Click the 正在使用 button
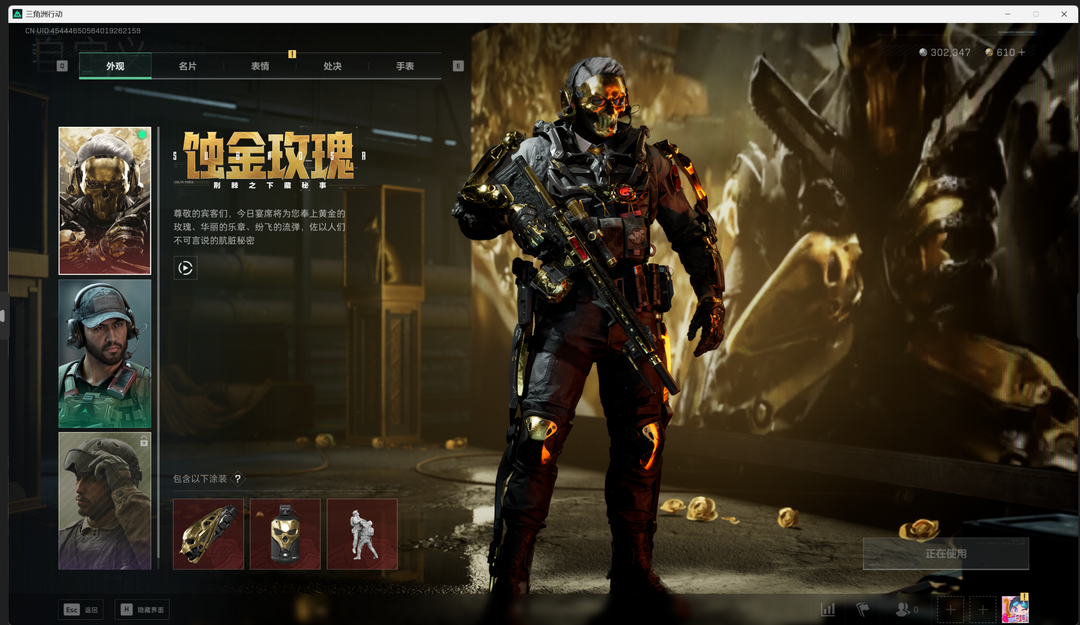1080x625 pixels. [x=946, y=553]
